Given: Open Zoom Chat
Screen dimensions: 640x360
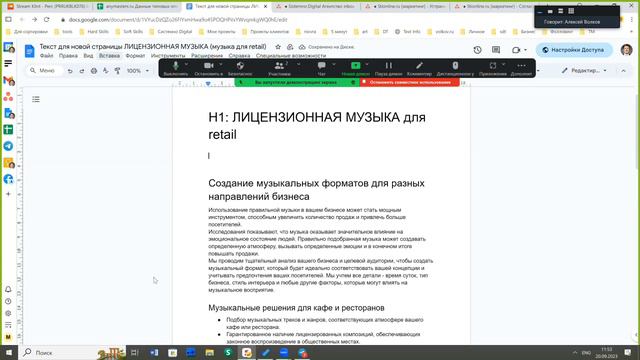Looking at the screenshot, I should (x=322, y=68).
